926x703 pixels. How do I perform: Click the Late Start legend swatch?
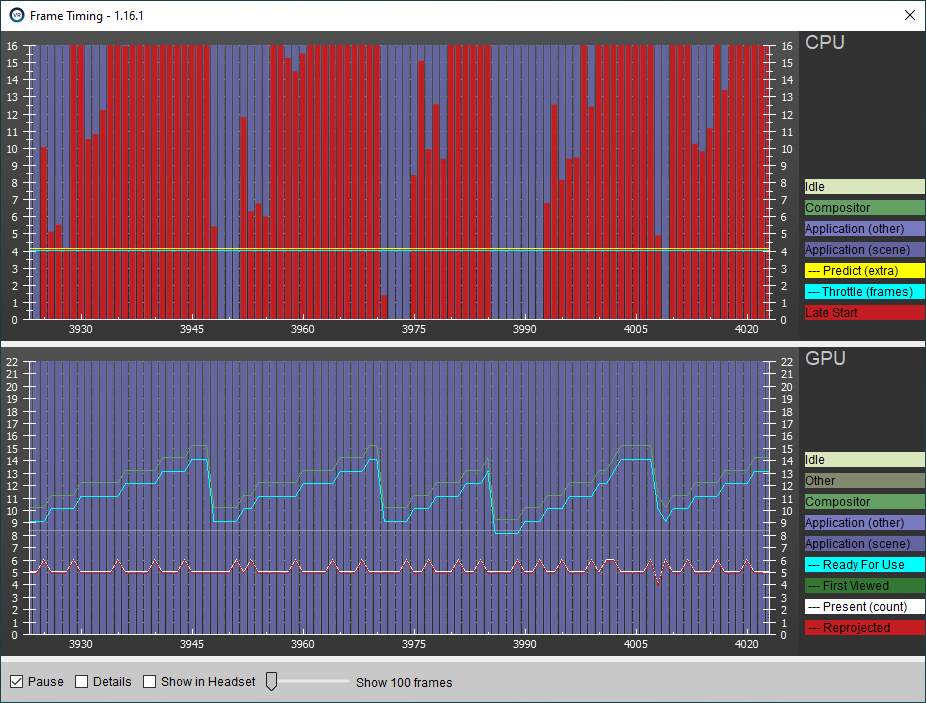864,313
